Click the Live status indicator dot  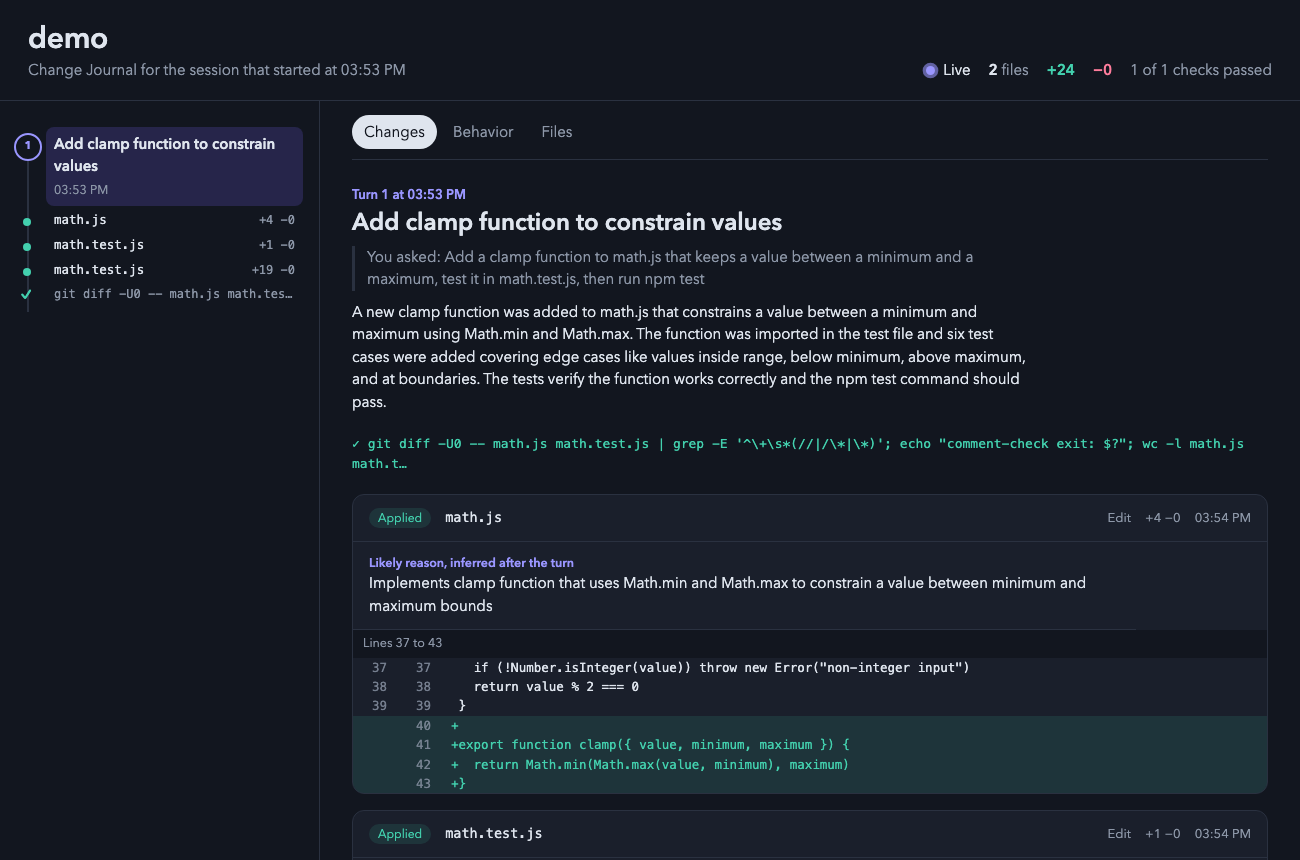pos(930,70)
